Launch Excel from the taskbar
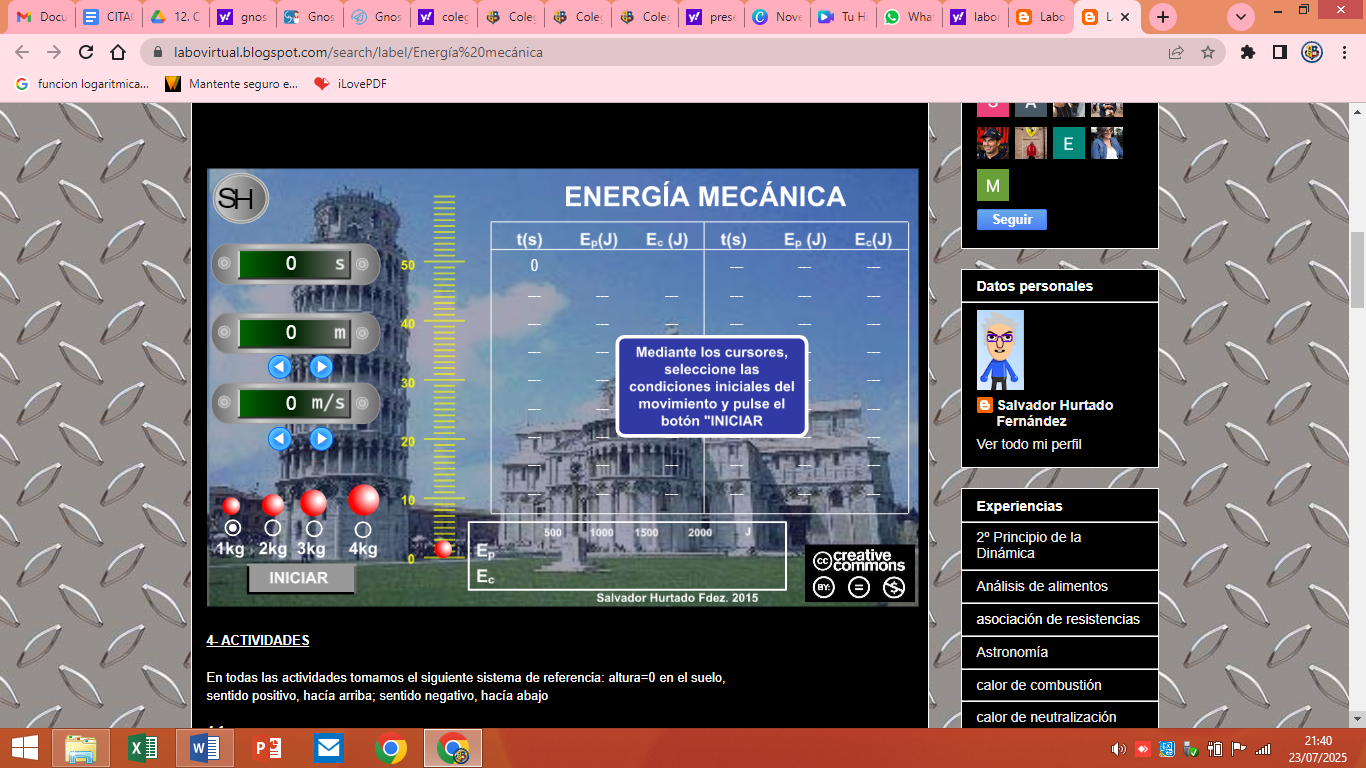This screenshot has width=1366, height=768. tap(143, 748)
